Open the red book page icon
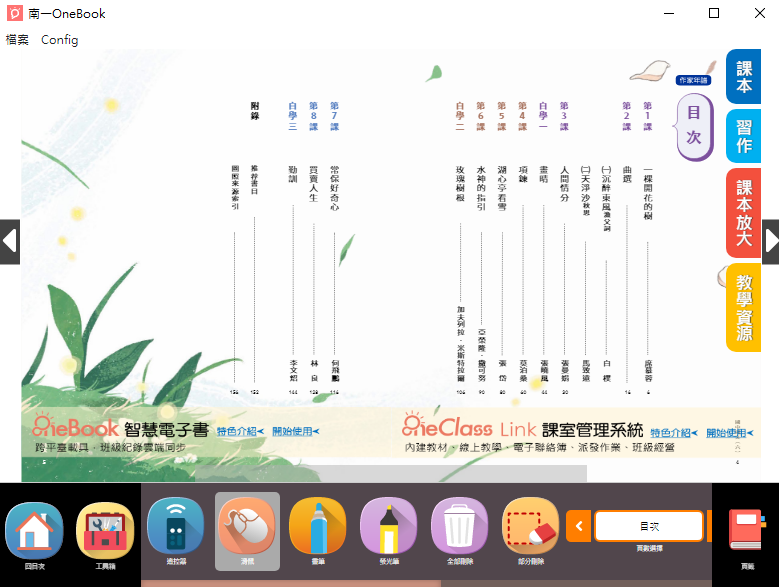This screenshot has height=587, width=779. [747, 530]
